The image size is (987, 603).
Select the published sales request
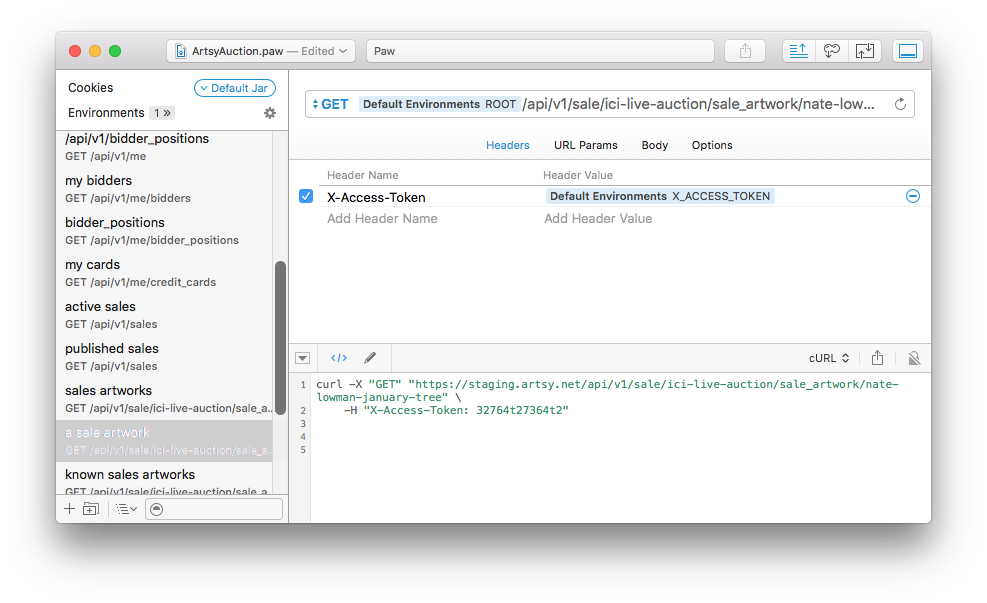tap(164, 357)
